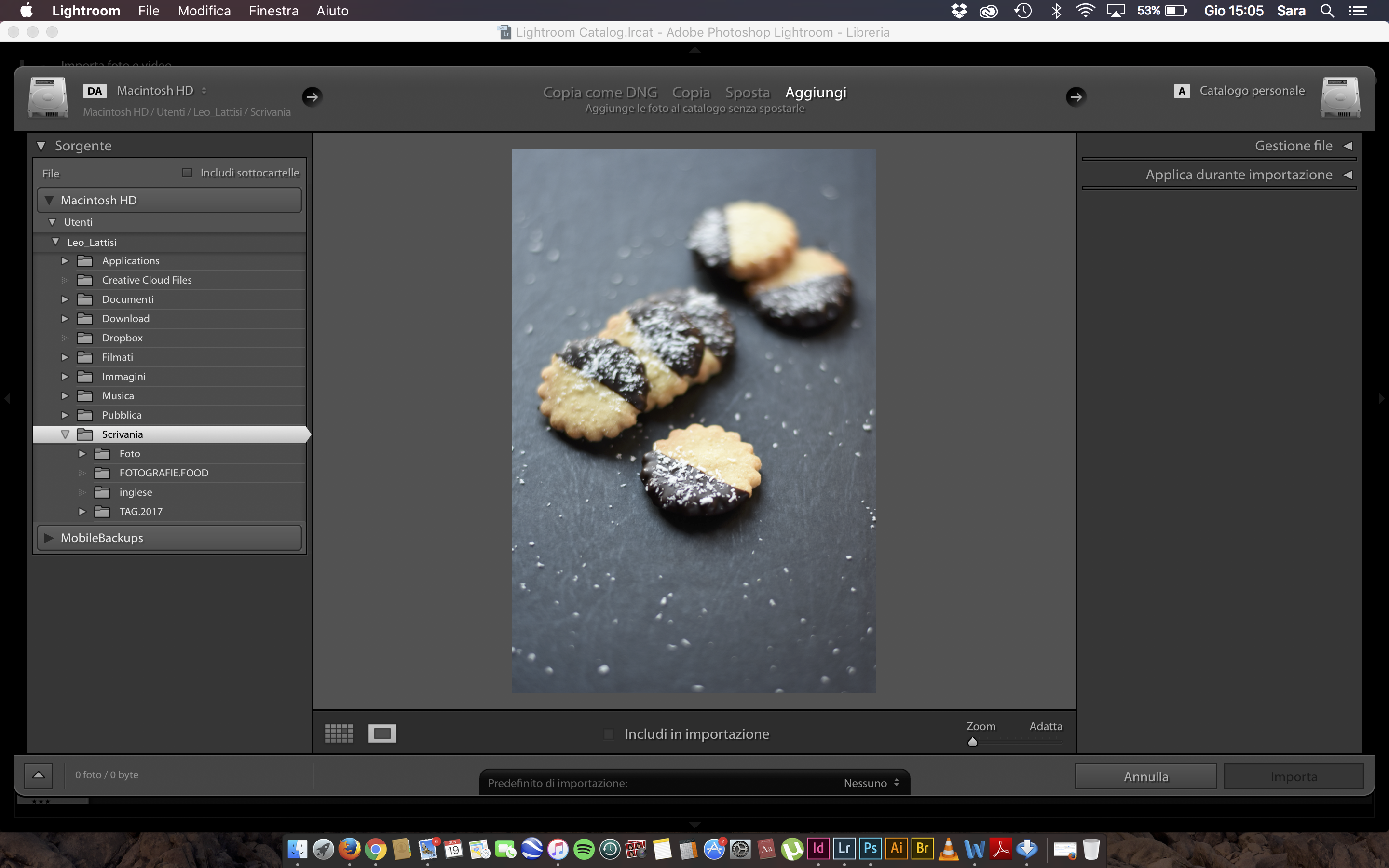Open Photoshop from the Dock

point(870,849)
